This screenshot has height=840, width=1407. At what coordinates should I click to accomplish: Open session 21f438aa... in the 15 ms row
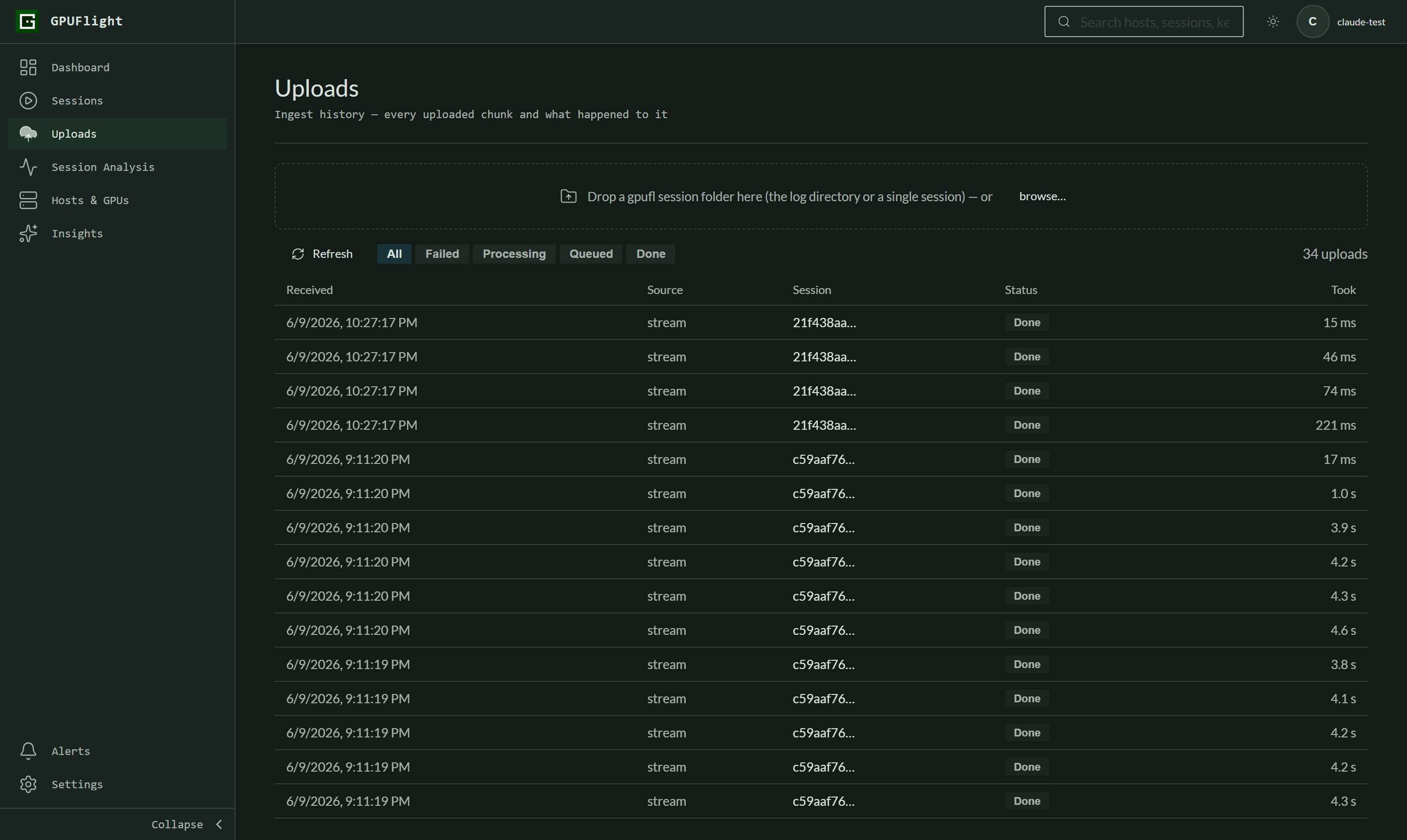click(824, 323)
